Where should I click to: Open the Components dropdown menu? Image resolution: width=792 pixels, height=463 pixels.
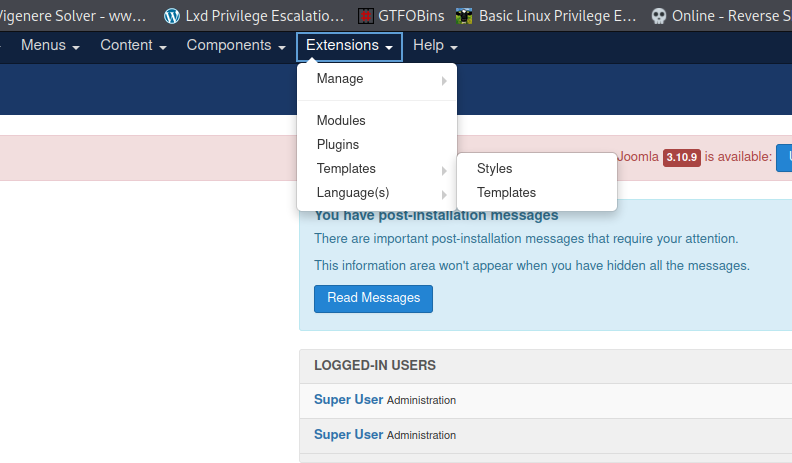tap(236, 46)
